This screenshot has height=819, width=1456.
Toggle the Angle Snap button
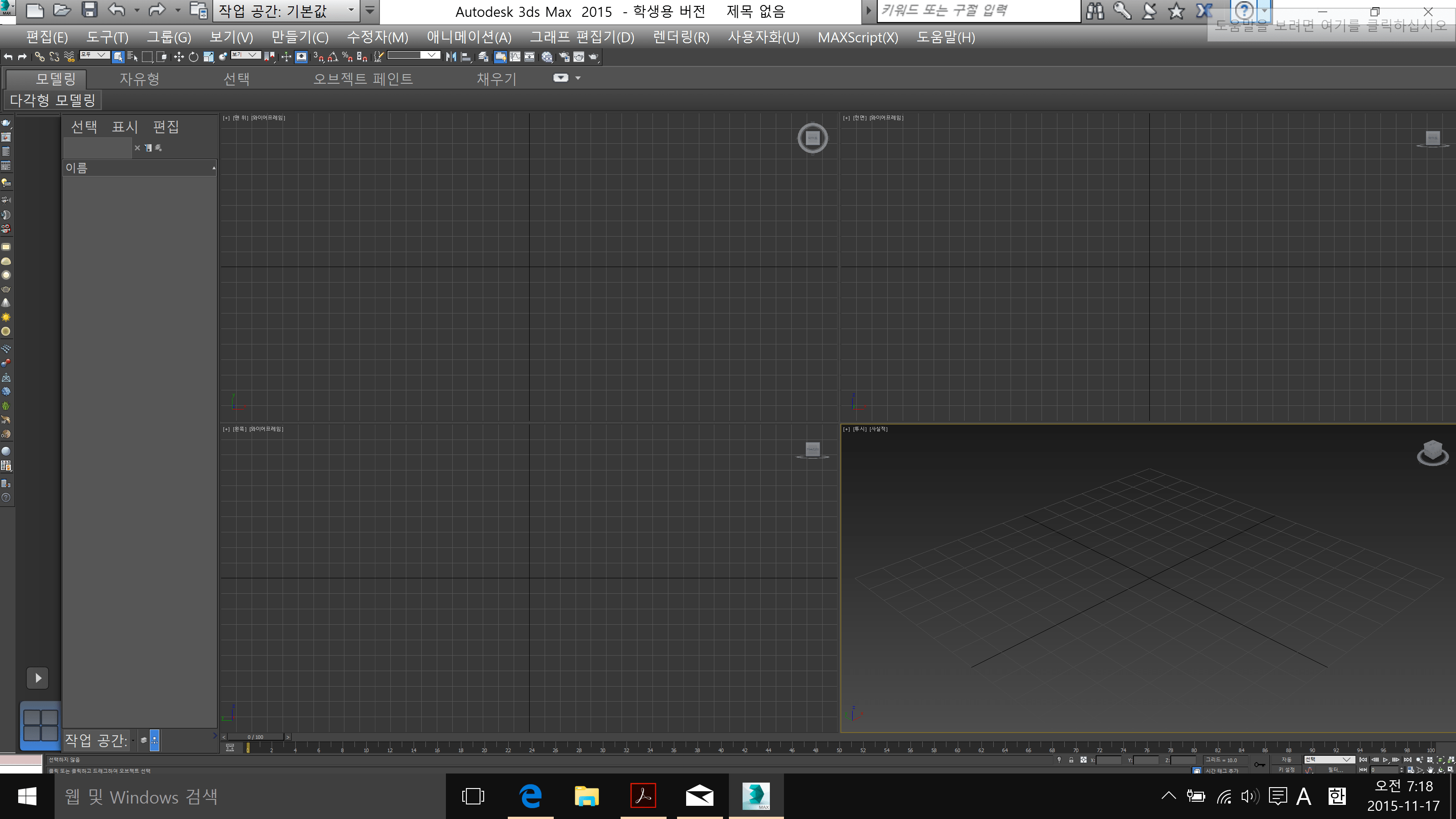[x=333, y=56]
